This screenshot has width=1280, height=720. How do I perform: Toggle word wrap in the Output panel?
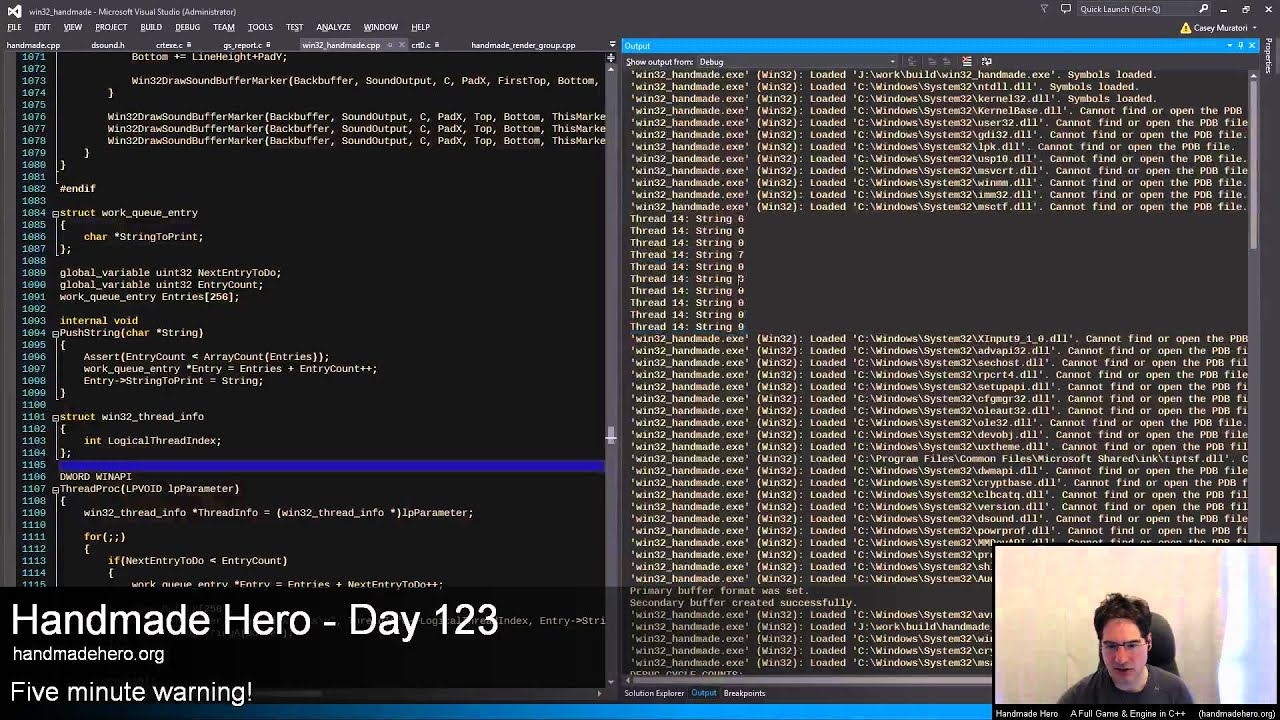(x=987, y=62)
